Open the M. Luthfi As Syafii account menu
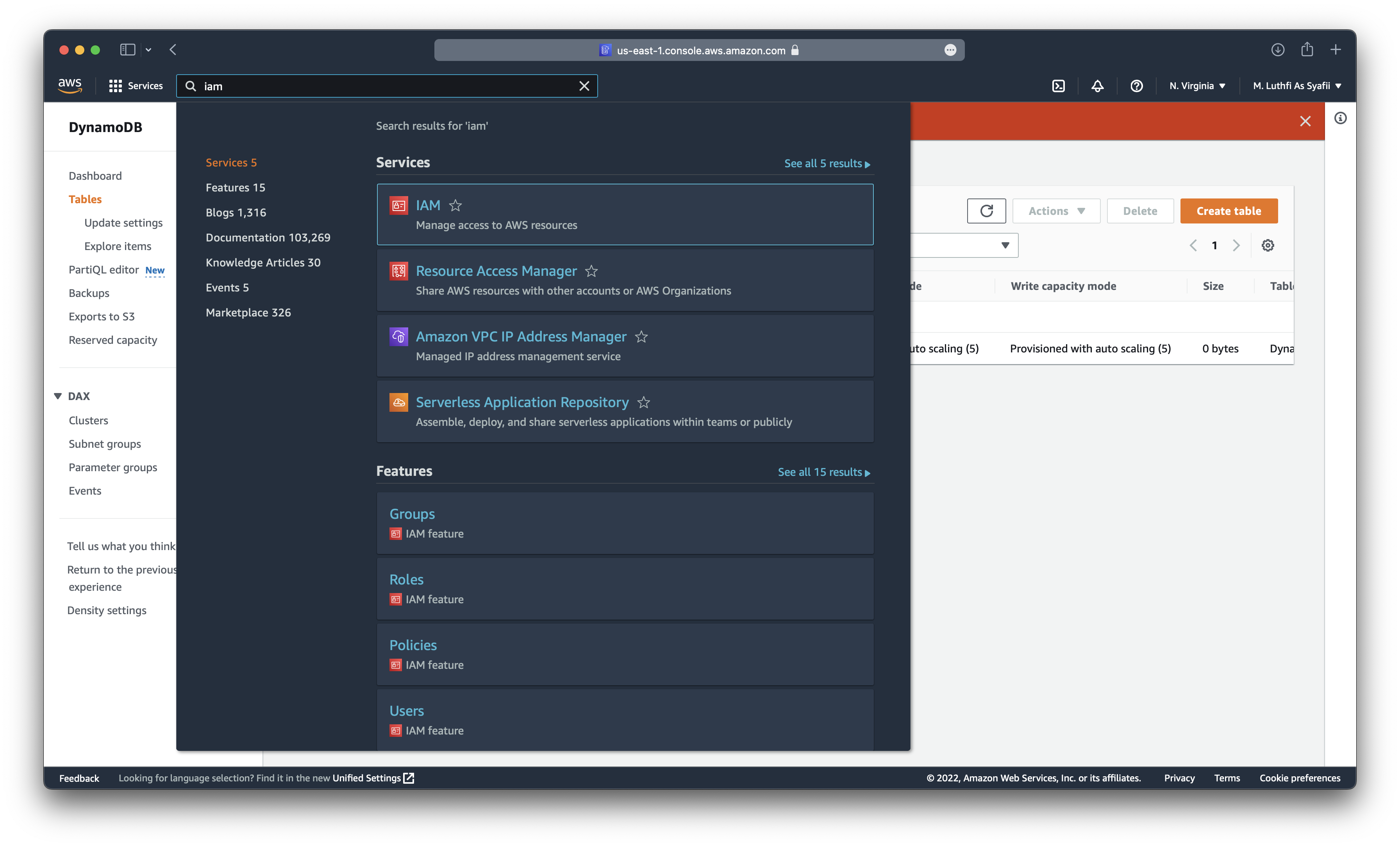The width and height of the screenshot is (1400, 847). (x=1296, y=86)
